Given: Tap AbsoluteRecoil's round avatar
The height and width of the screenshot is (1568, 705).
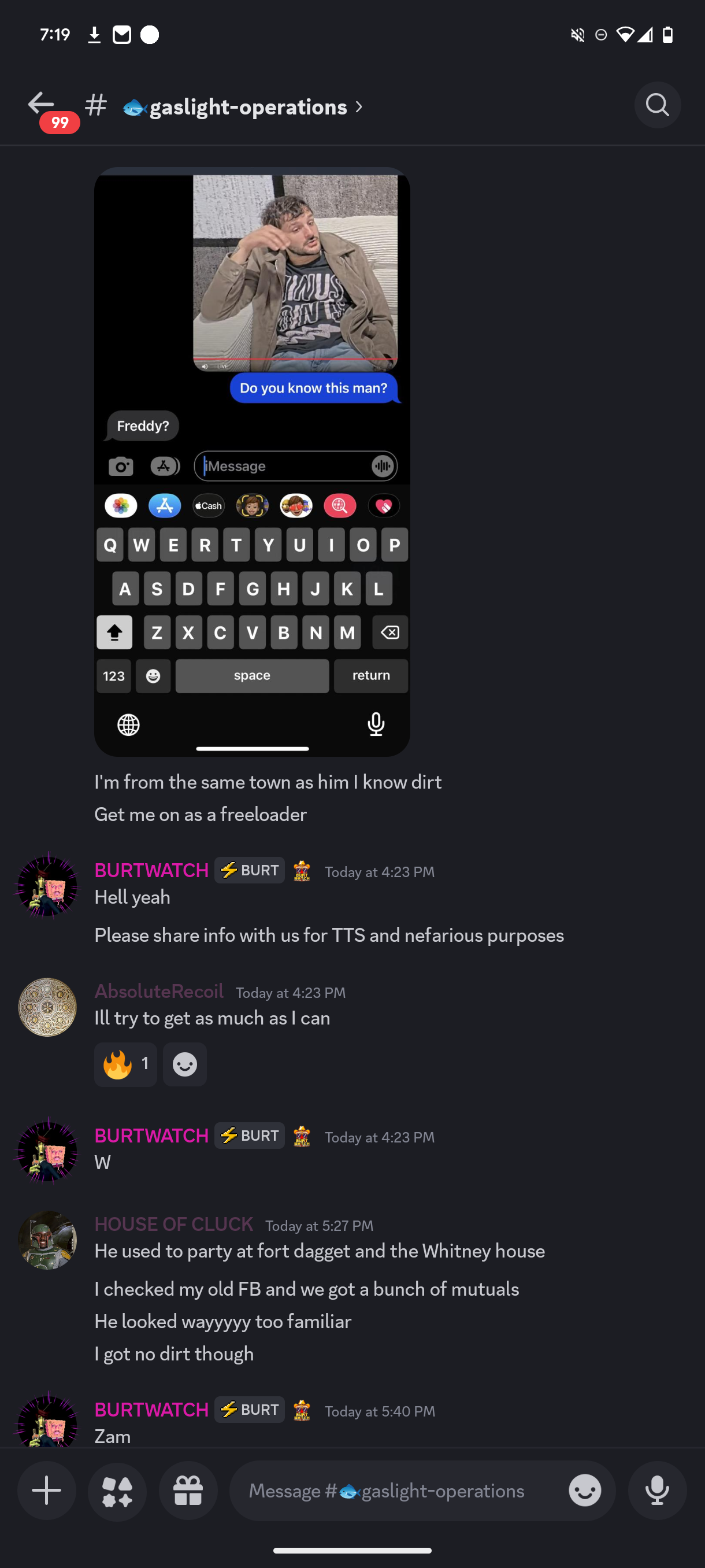Looking at the screenshot, I should 47,1007.
